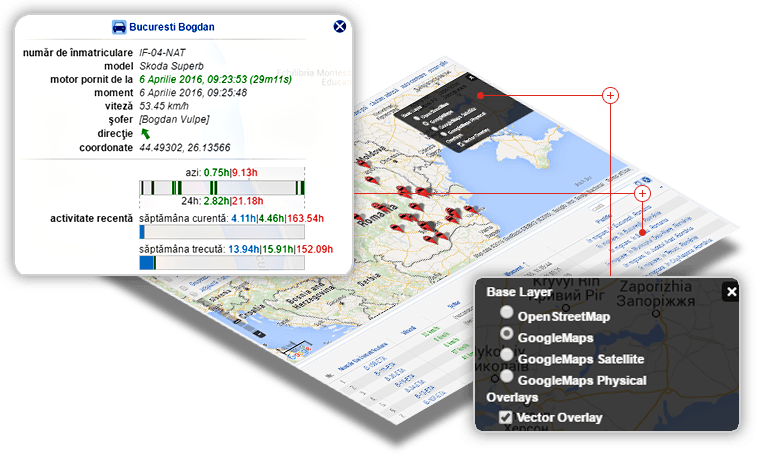Close the Bucuresti Bogdan vehicle info popup
764x459 pixels.
(340, 28)
